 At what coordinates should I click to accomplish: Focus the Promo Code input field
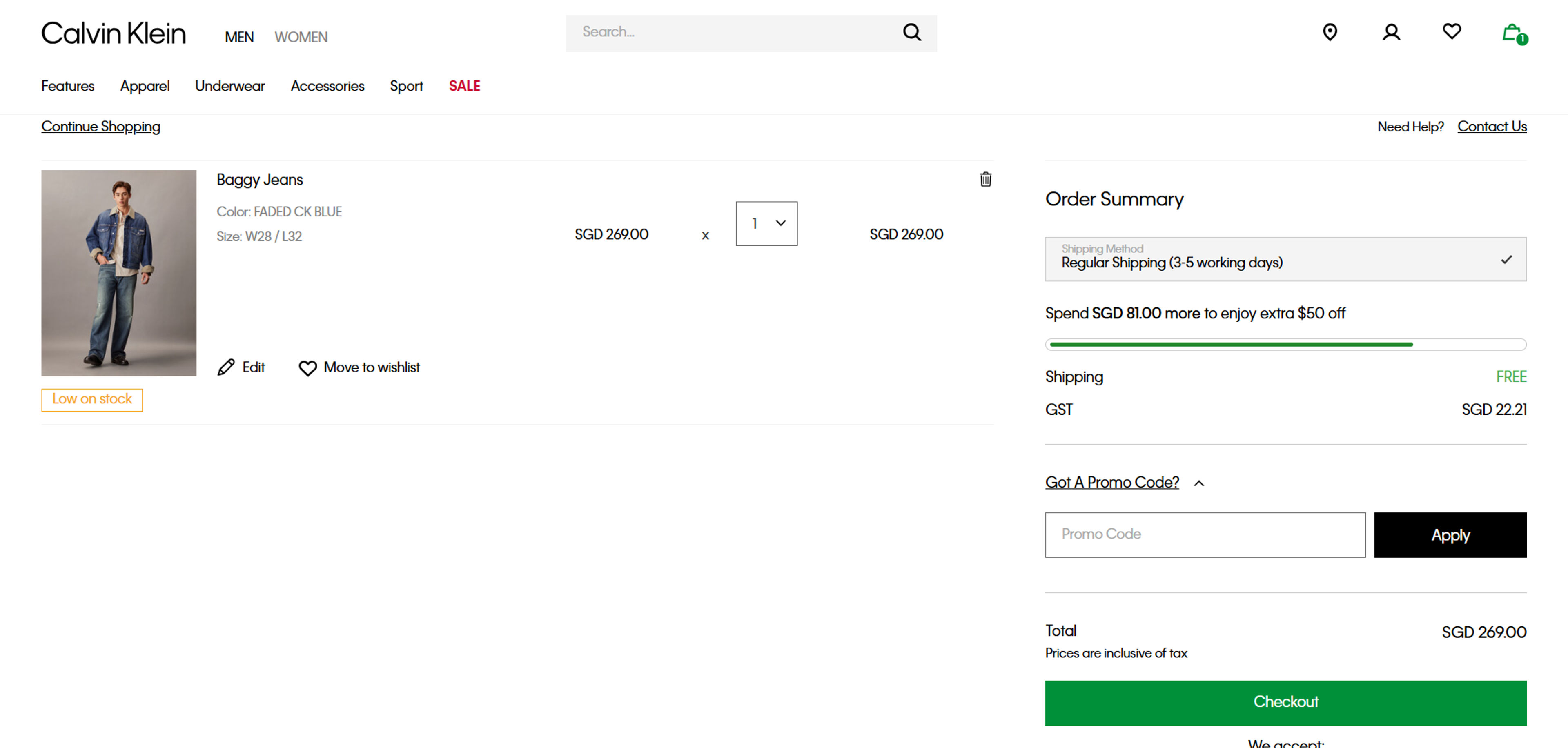pyautogui.click(x=1205, y=535)
